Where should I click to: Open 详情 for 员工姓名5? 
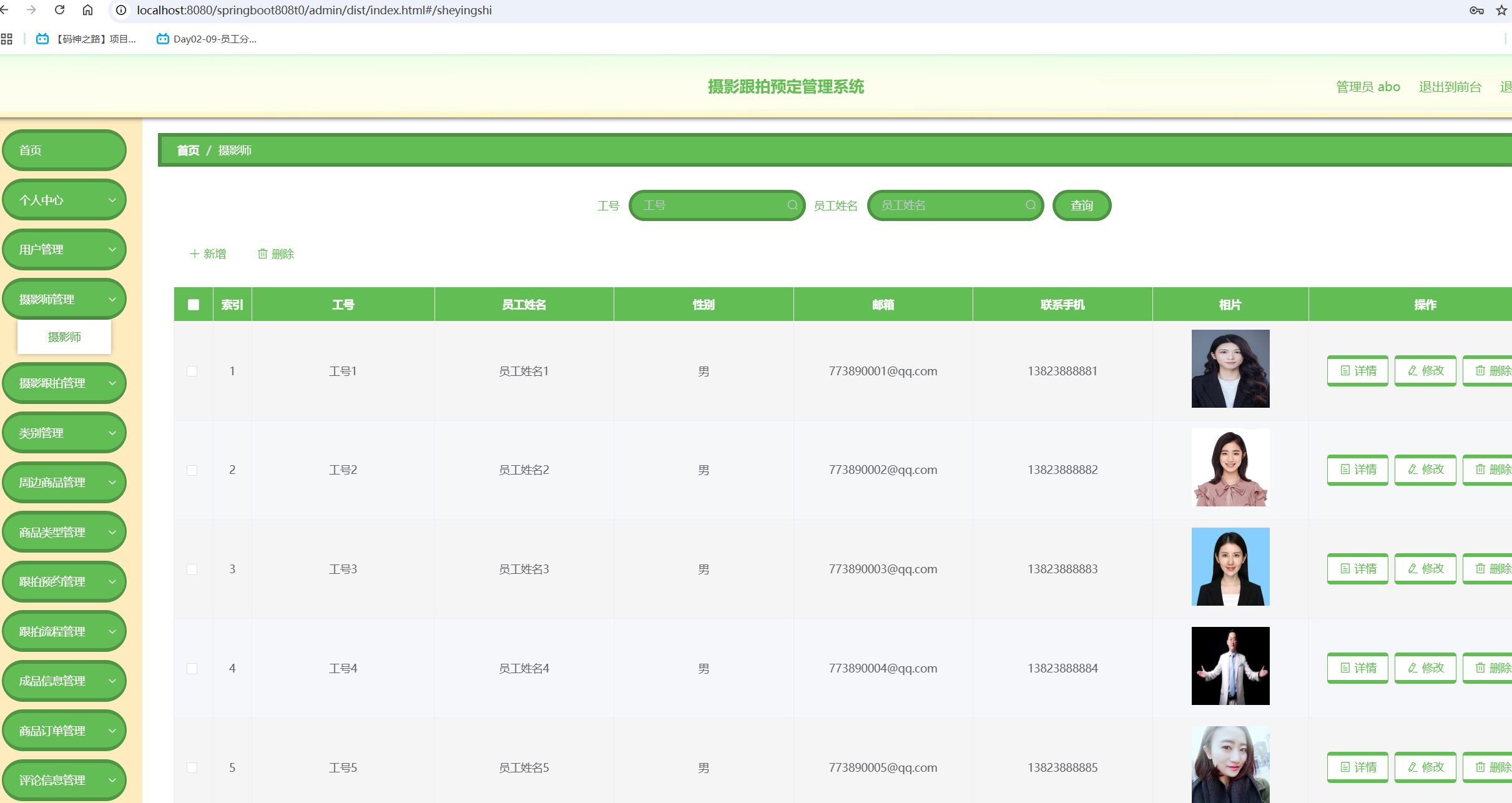point(1358,767)
